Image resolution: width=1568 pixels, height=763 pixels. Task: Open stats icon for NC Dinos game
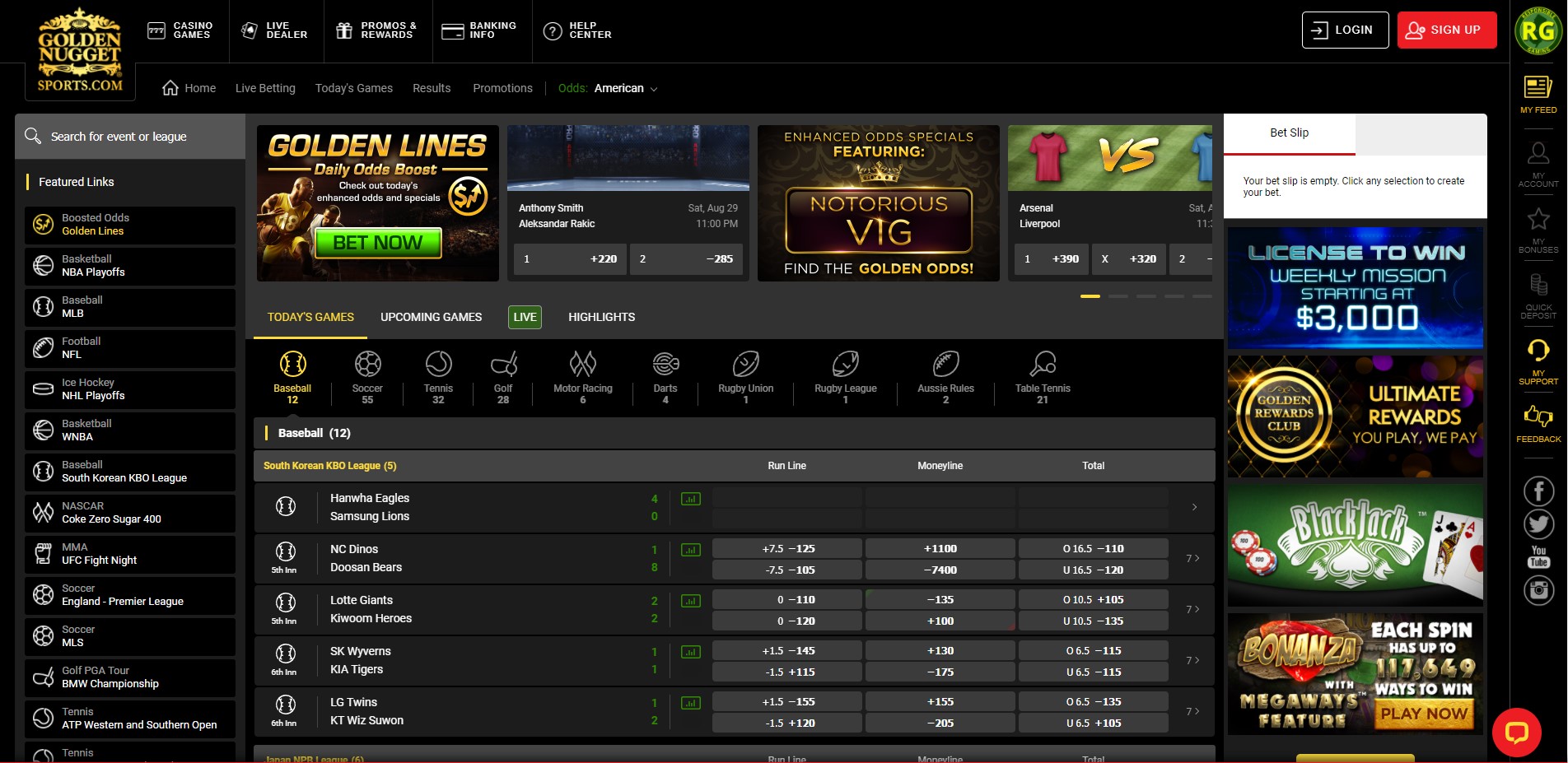[x=691, y=550]
